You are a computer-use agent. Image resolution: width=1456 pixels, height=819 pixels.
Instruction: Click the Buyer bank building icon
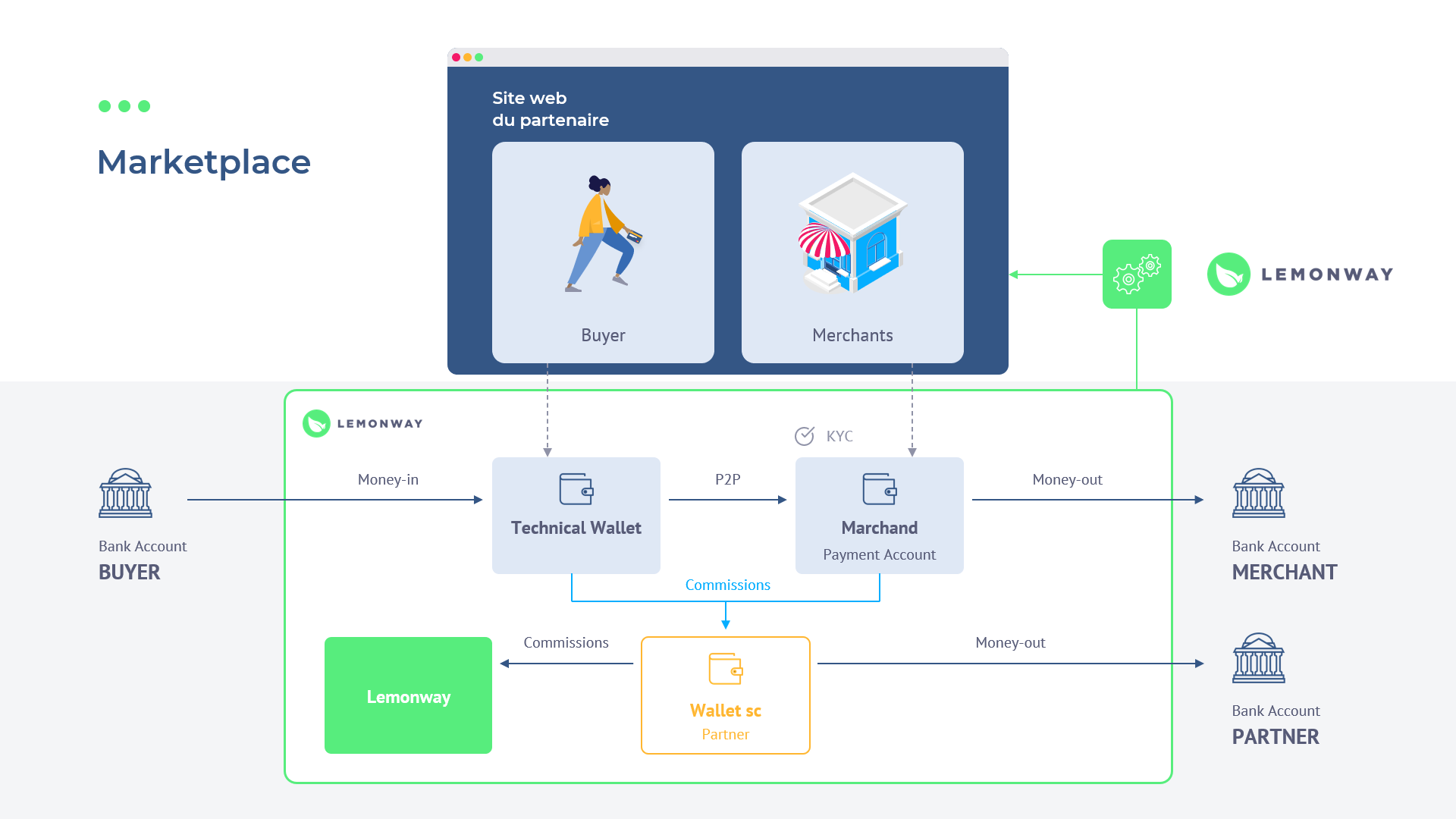[x=125, y=493]
